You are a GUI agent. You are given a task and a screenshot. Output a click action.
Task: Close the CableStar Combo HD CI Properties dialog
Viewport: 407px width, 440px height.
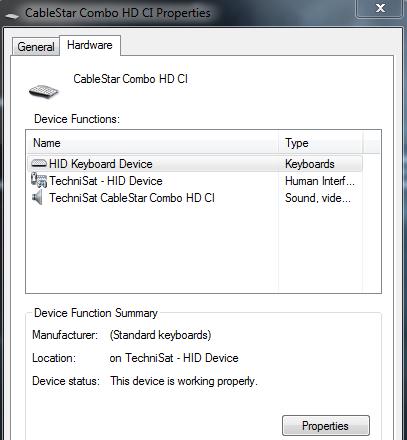(x=380, y=8)
